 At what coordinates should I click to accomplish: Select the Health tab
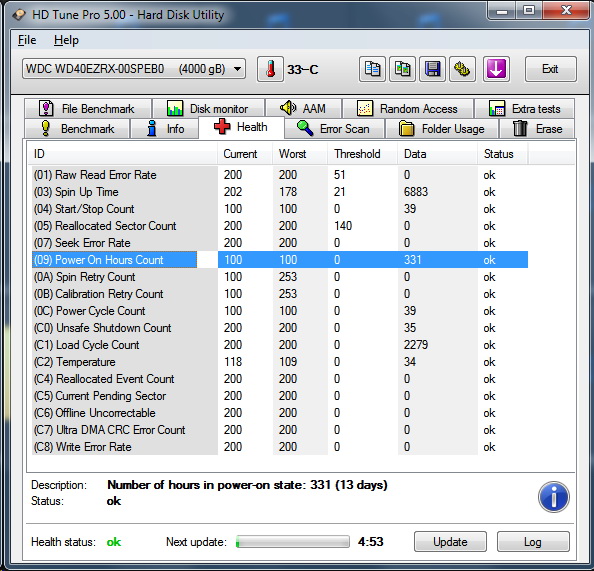(241, 127)
